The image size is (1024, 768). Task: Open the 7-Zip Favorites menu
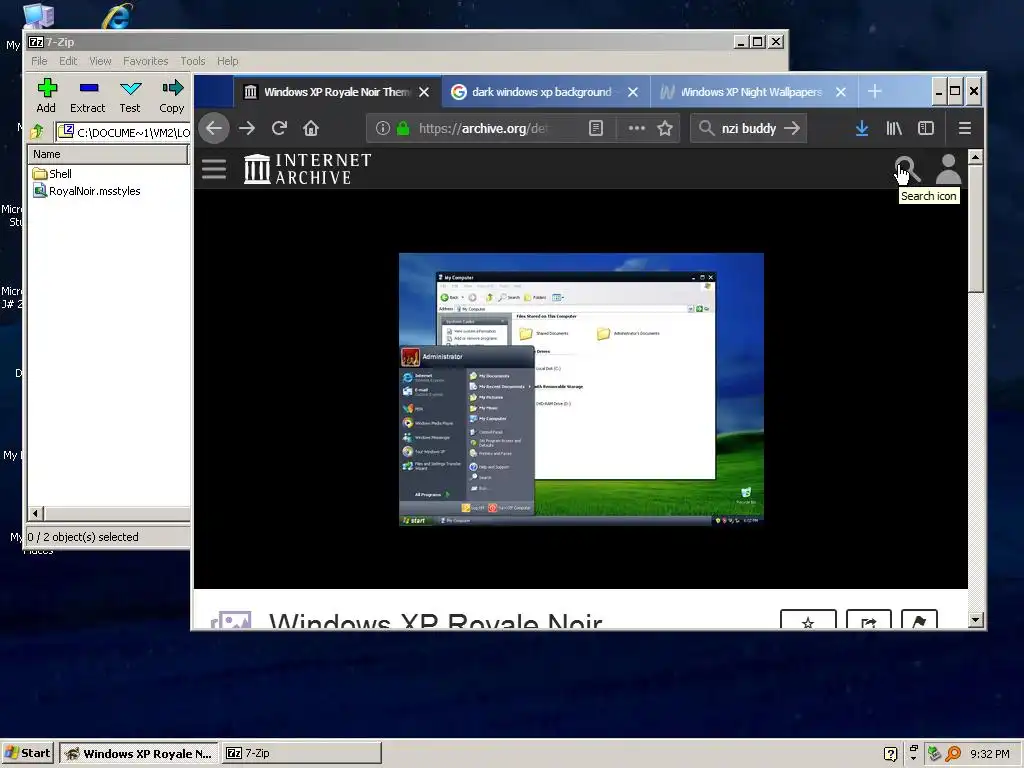146,61
